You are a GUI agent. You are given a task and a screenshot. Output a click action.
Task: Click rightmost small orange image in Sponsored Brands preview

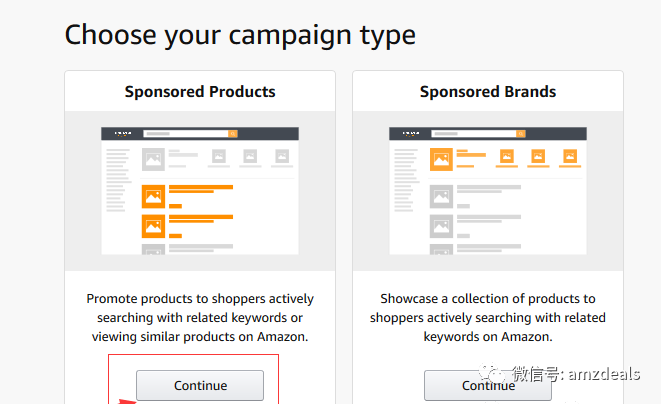click(569, 156)
